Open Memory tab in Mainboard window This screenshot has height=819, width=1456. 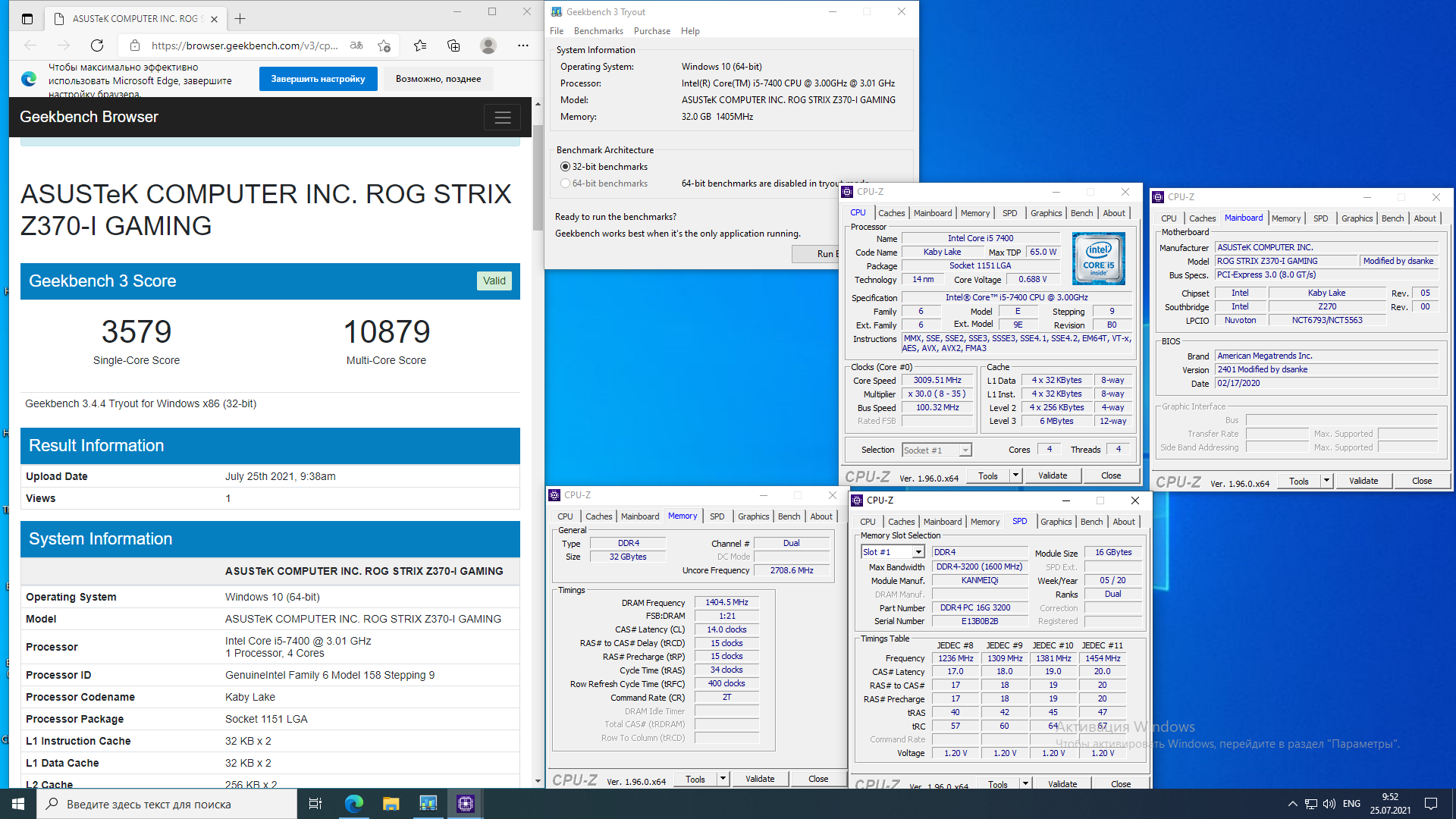1286,218
